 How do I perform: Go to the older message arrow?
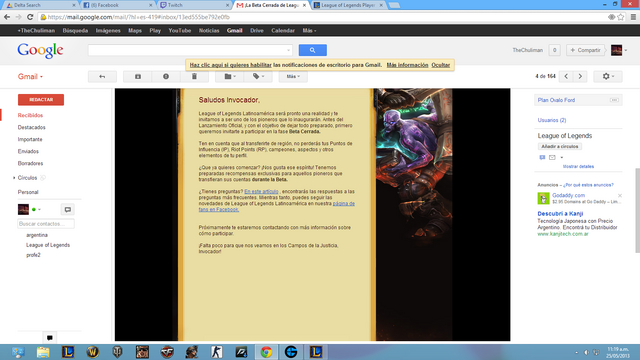[580, 76]
